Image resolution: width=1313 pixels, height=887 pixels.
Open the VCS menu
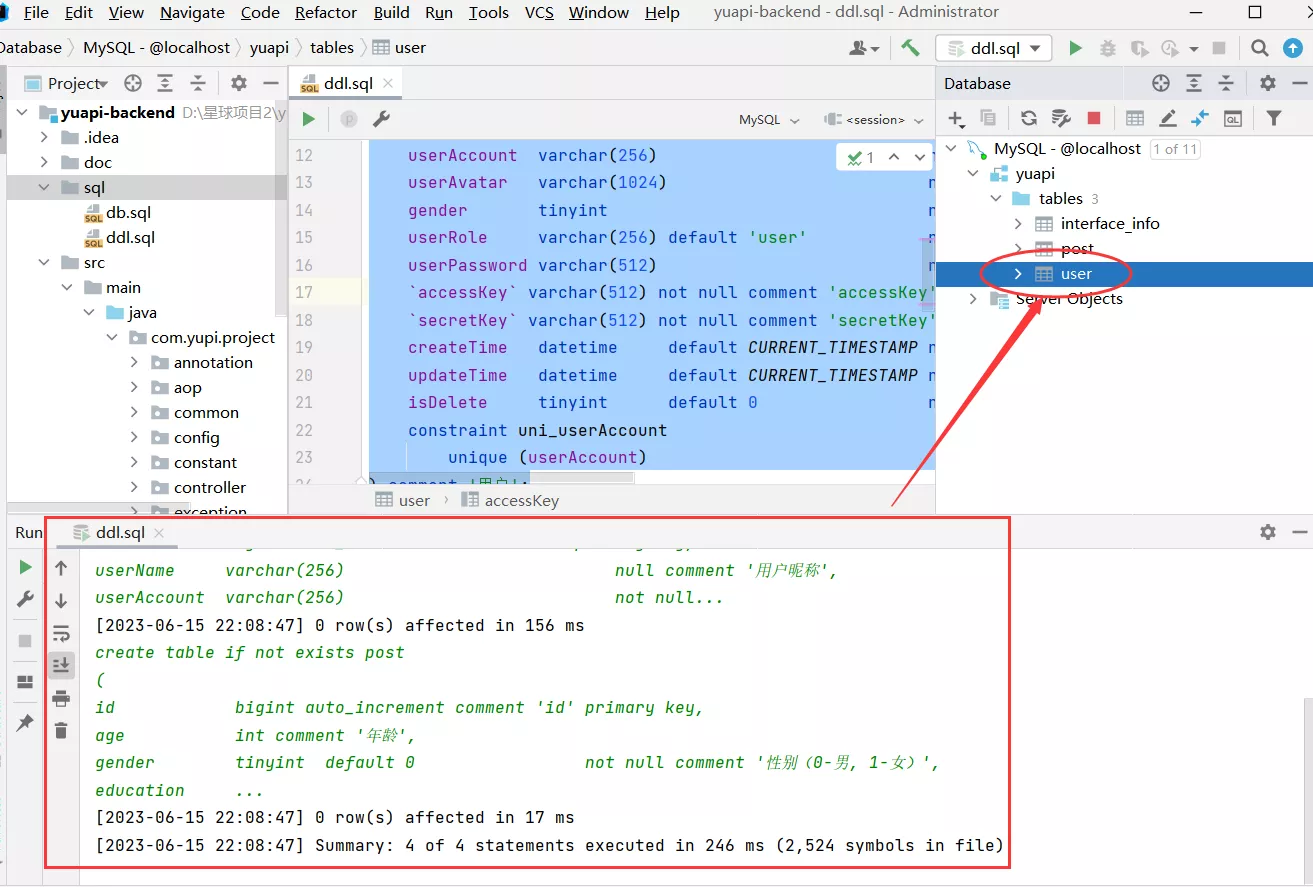539,12
